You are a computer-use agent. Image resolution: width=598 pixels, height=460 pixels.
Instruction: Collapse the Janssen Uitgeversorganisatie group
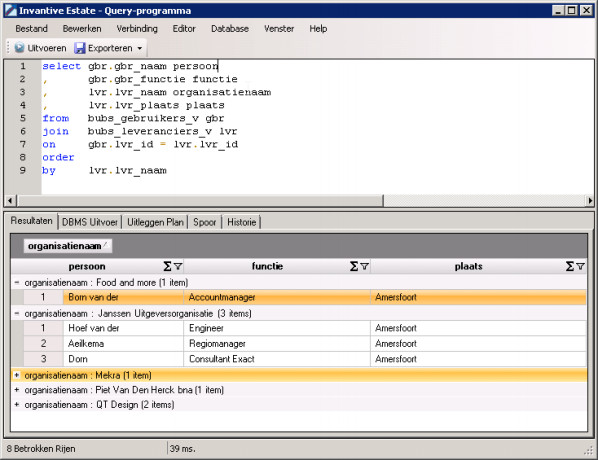pos(17,314)
